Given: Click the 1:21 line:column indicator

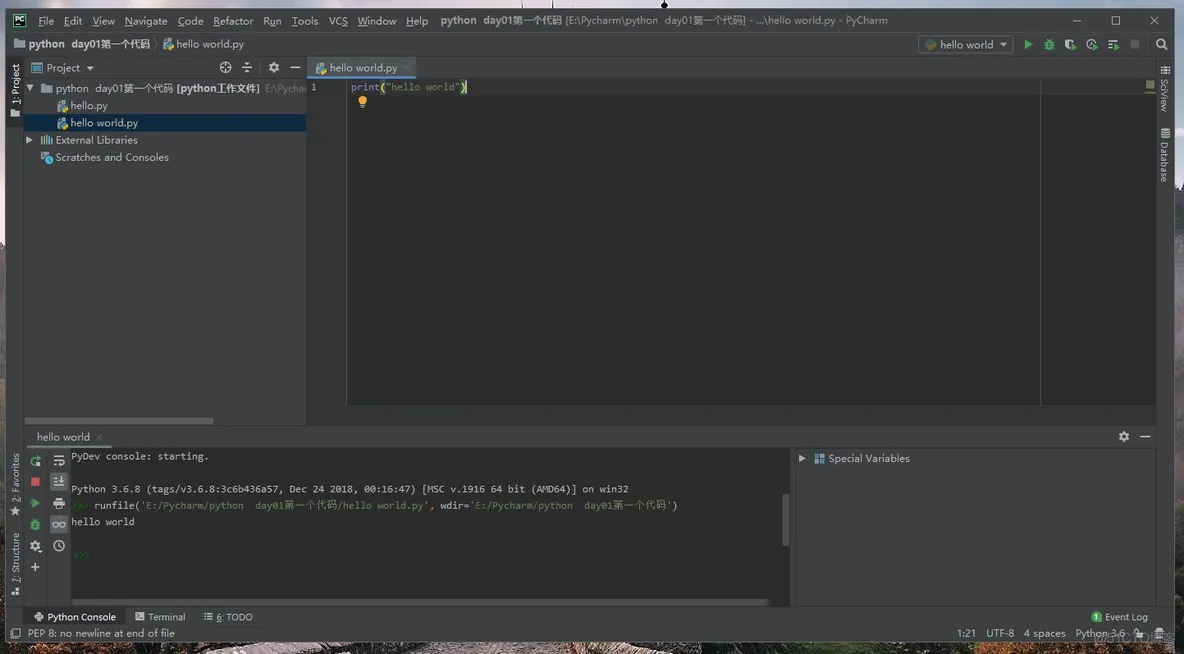Looking at the screenshot, I should coord(966,634).
